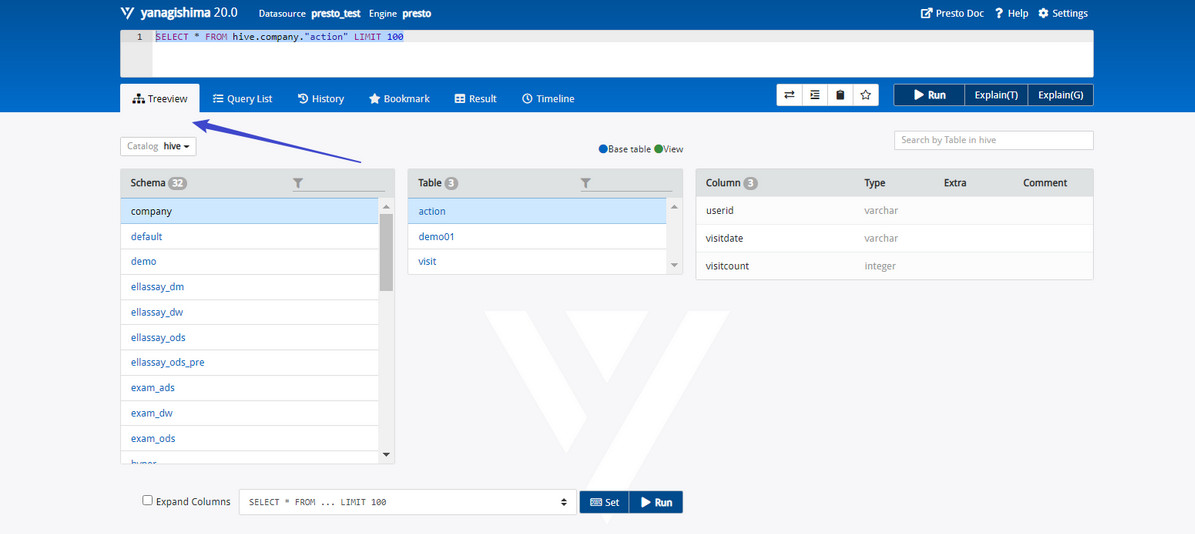Viewport: 1195px width, 534px height.
Task: Click the Extra column header
Action: pyautogui.click(x=955, y=183)
